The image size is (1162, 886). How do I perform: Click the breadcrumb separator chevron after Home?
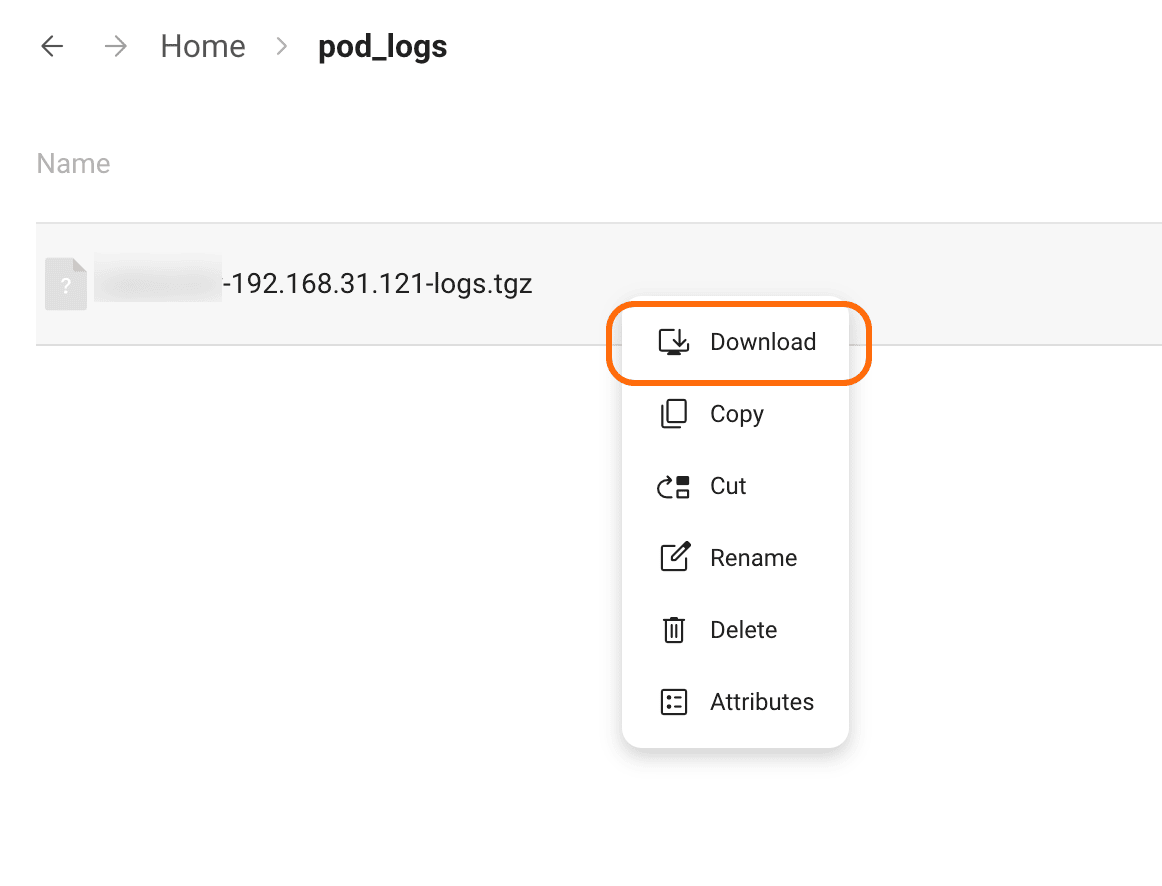(280, 46)
